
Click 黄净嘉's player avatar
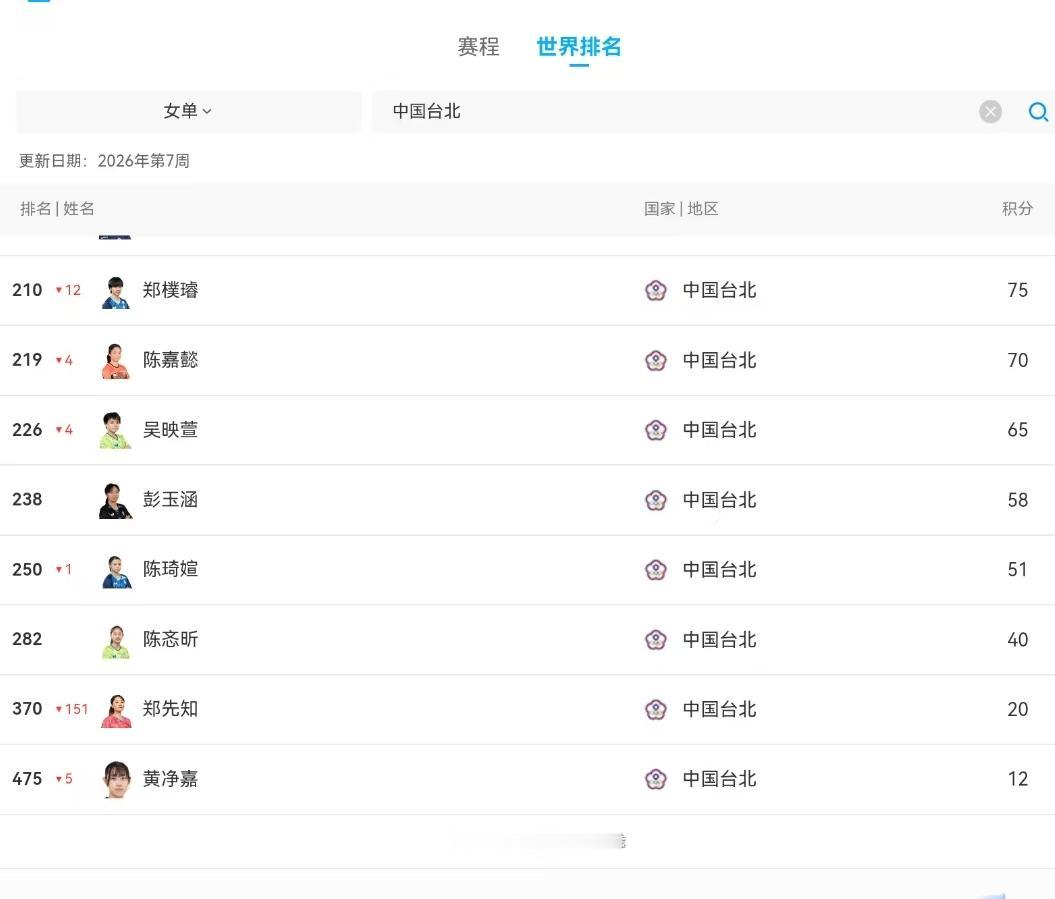coord(116,780)
